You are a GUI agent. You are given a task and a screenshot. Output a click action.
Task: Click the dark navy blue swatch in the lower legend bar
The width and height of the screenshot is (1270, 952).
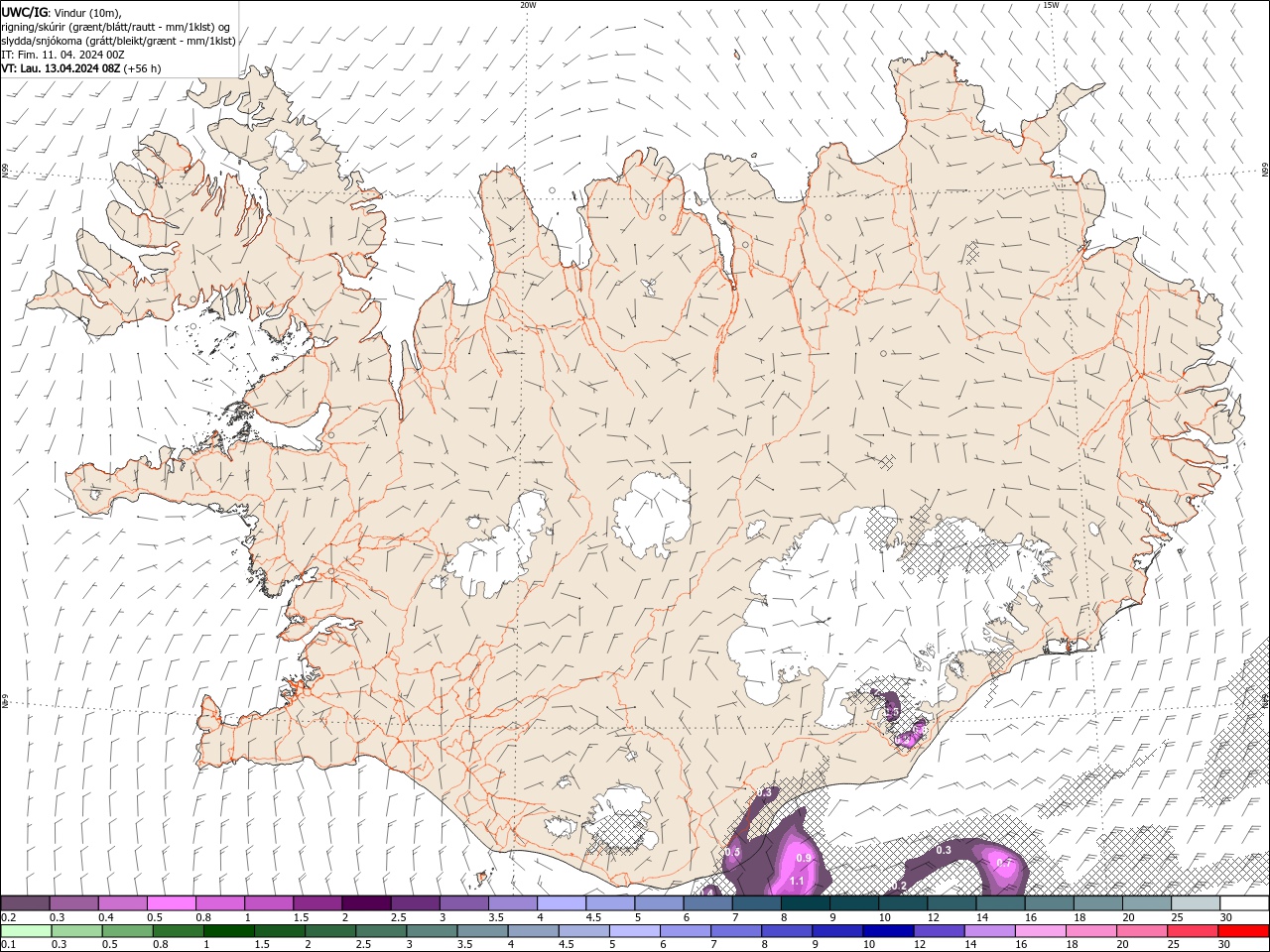(886, 931)
